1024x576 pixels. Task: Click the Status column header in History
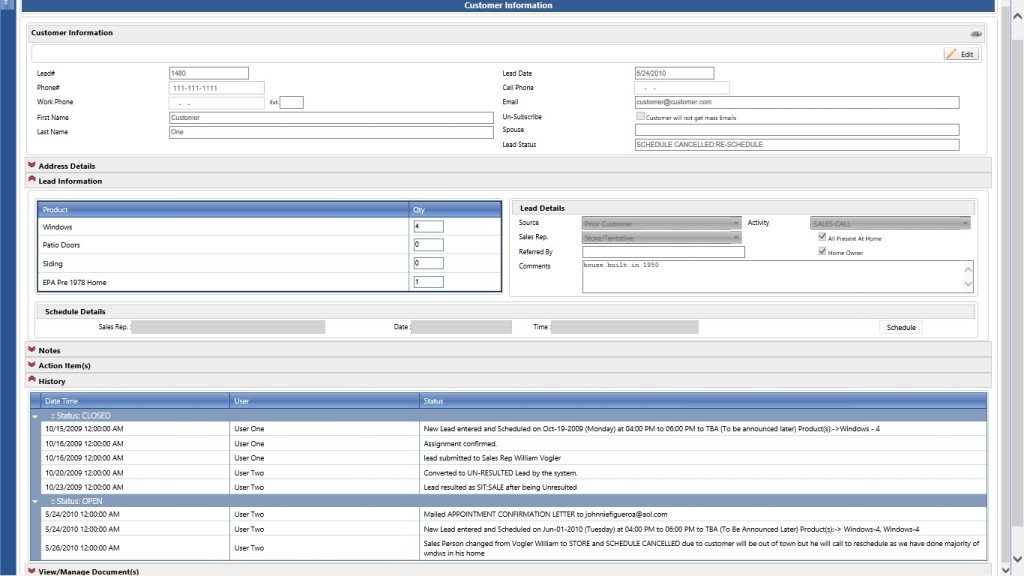702,401
